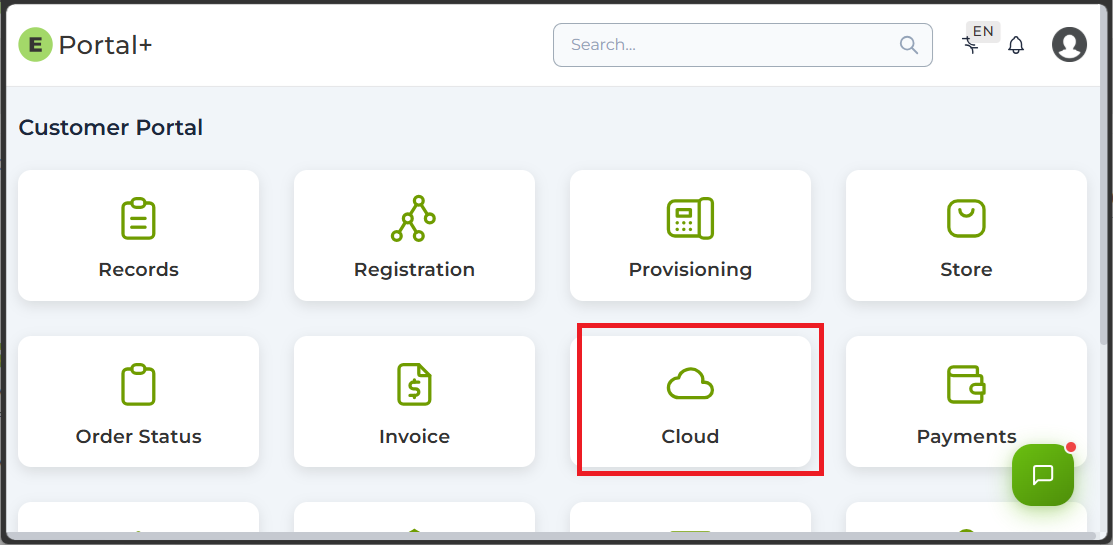Click the search magnifier icon
The image size is (1113, 545).
pyautogui.click(x=909, y=45)
